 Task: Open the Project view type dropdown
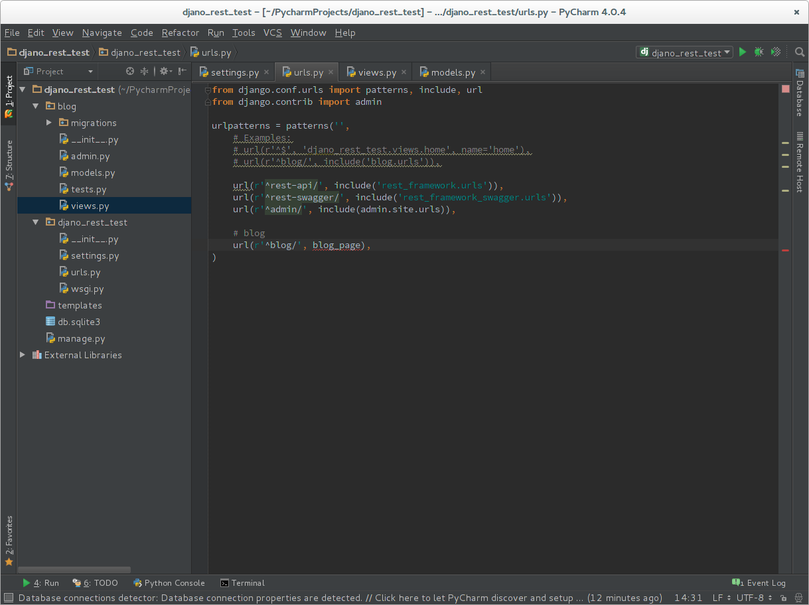(x=58, y=71)
